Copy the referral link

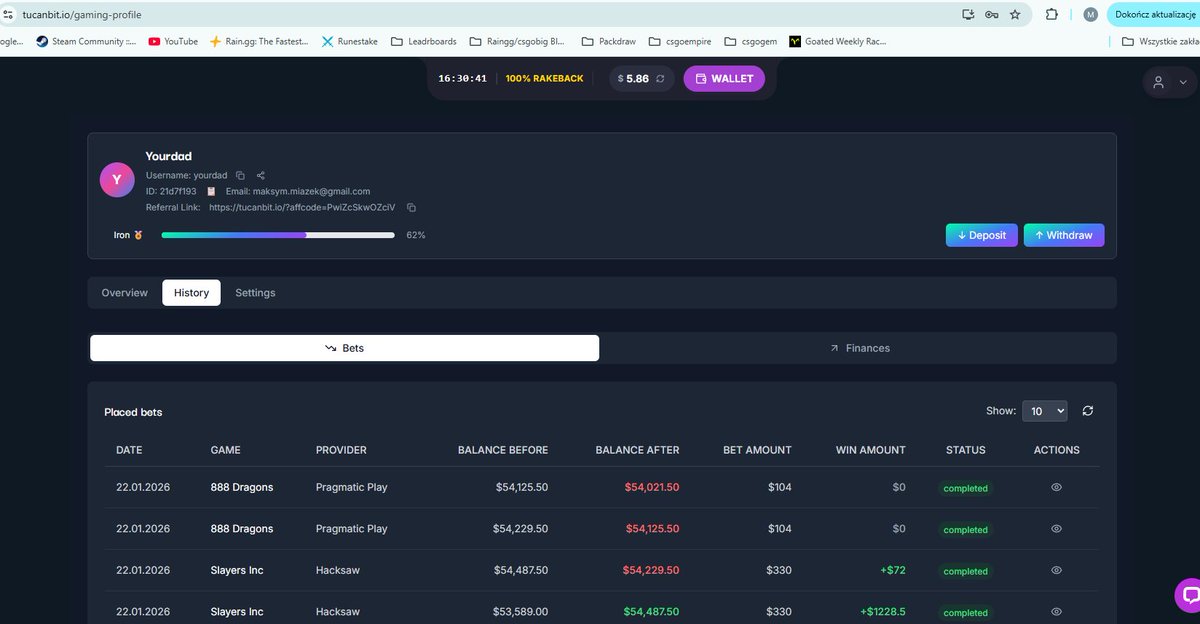(x=411, y=207)
